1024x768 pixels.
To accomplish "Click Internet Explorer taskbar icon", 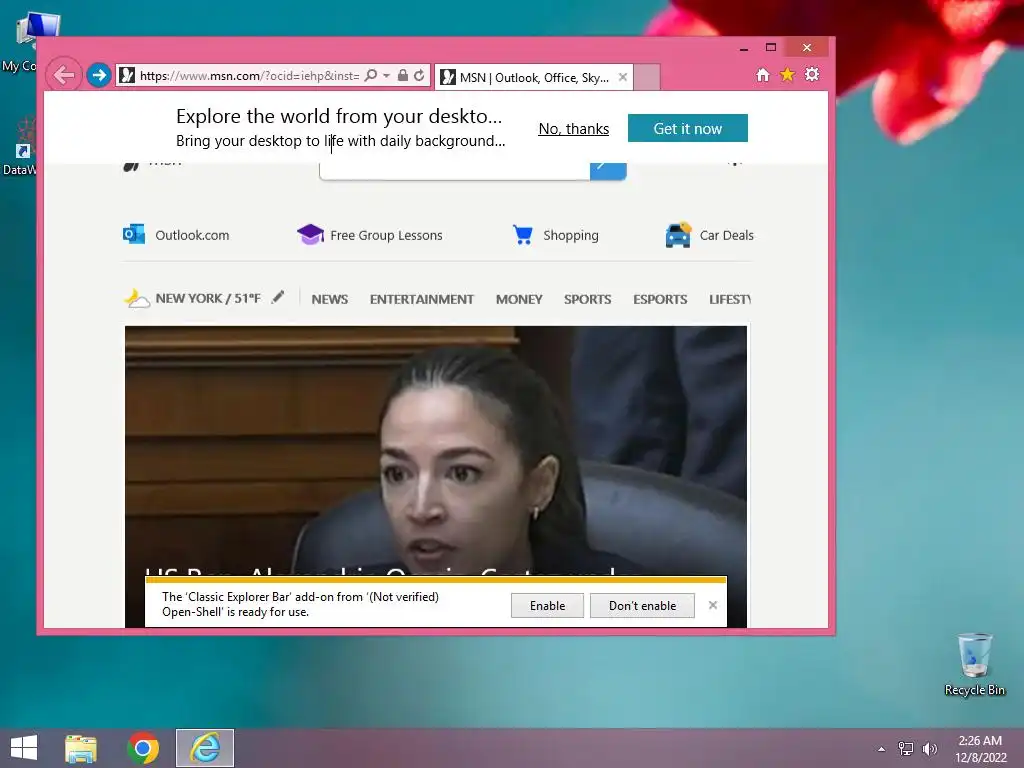I will pyautogui.click(x=204, y=748).
